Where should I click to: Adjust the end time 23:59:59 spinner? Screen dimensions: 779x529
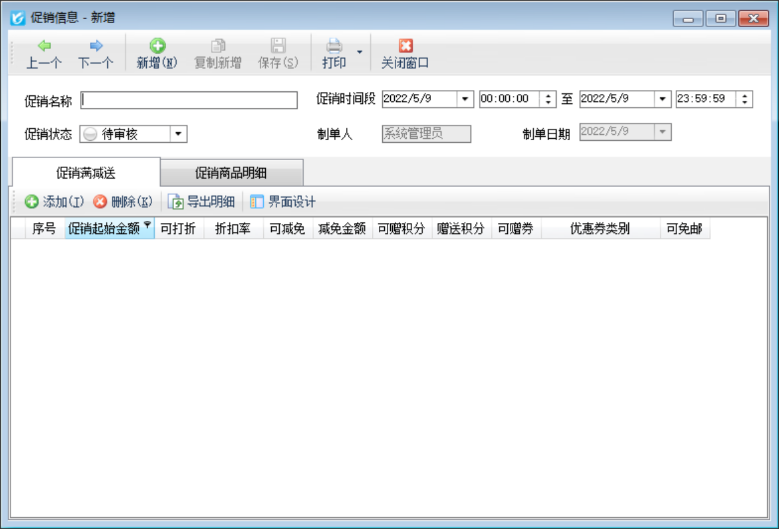point(745,99)
